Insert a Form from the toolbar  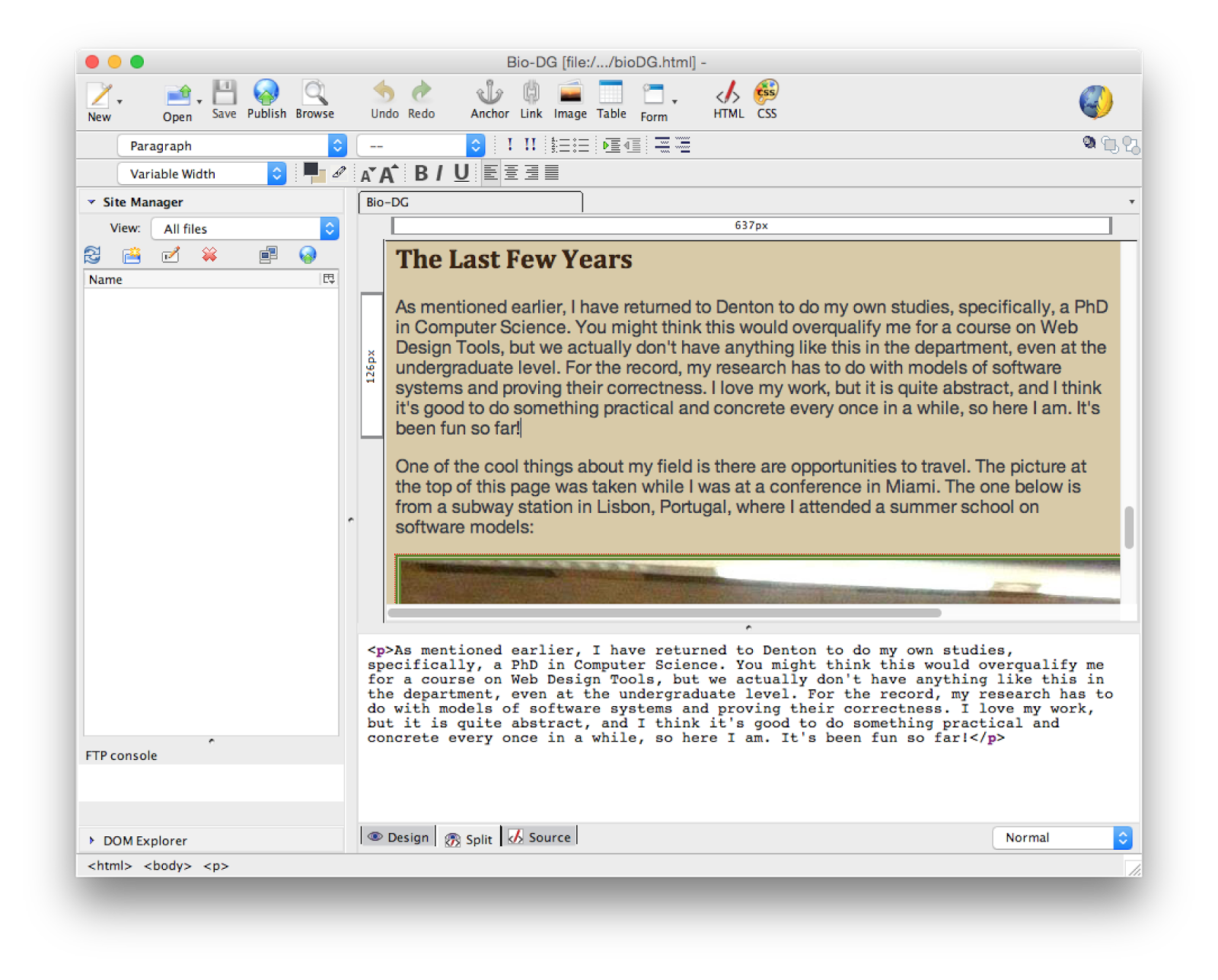point(653,102)
